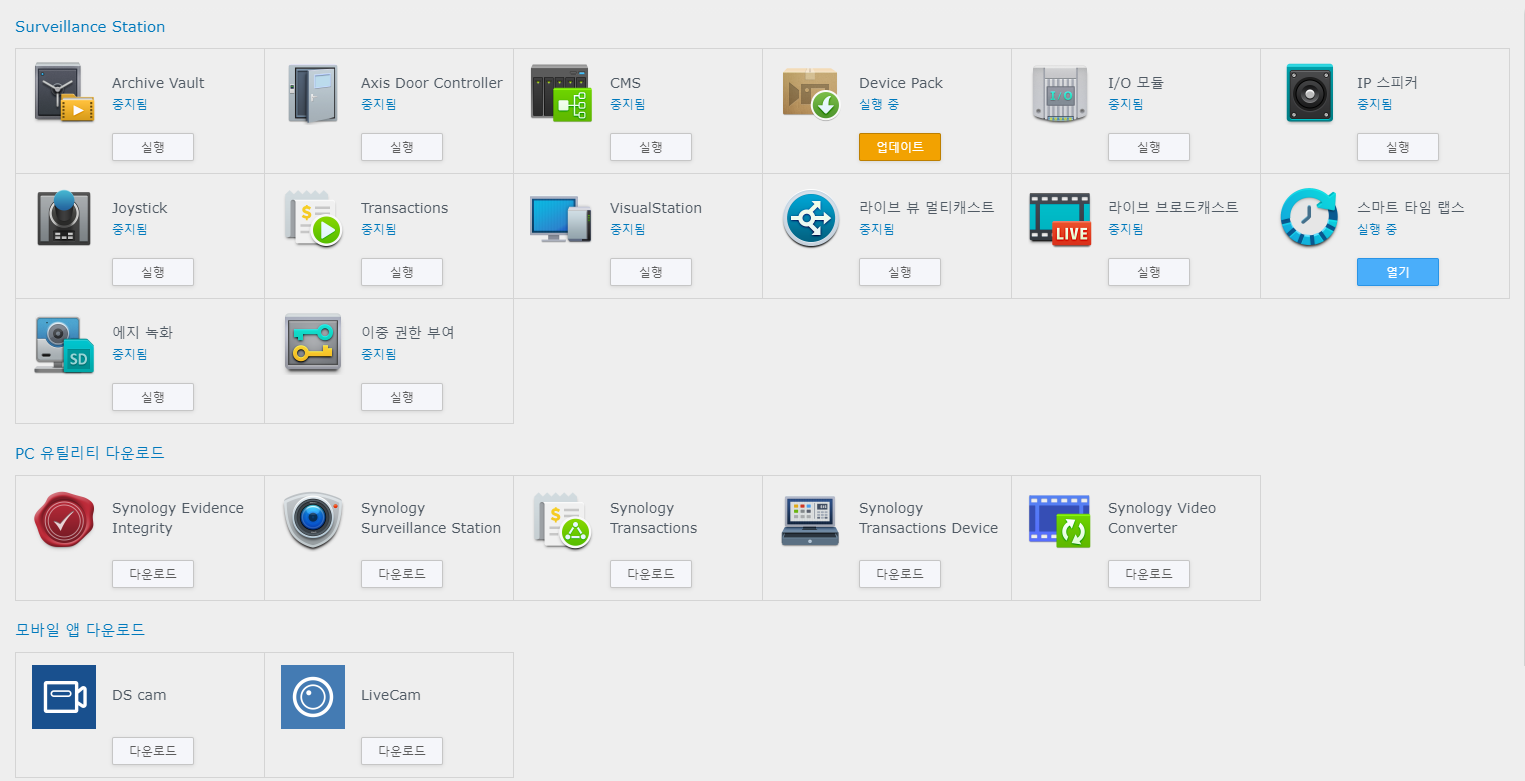Click the Transactions receipt icon

(313, 218)
